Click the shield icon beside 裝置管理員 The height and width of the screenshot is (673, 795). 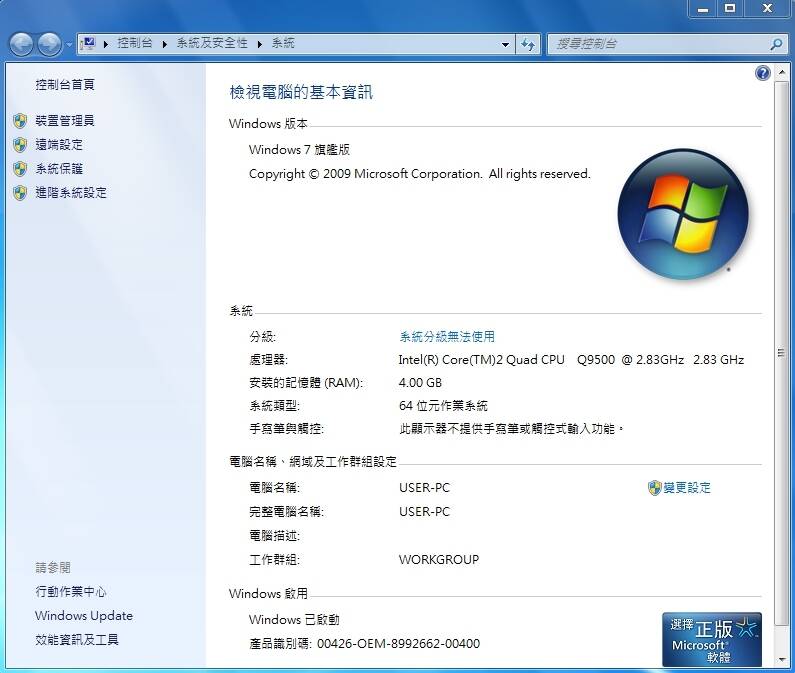tap(20, 121)
